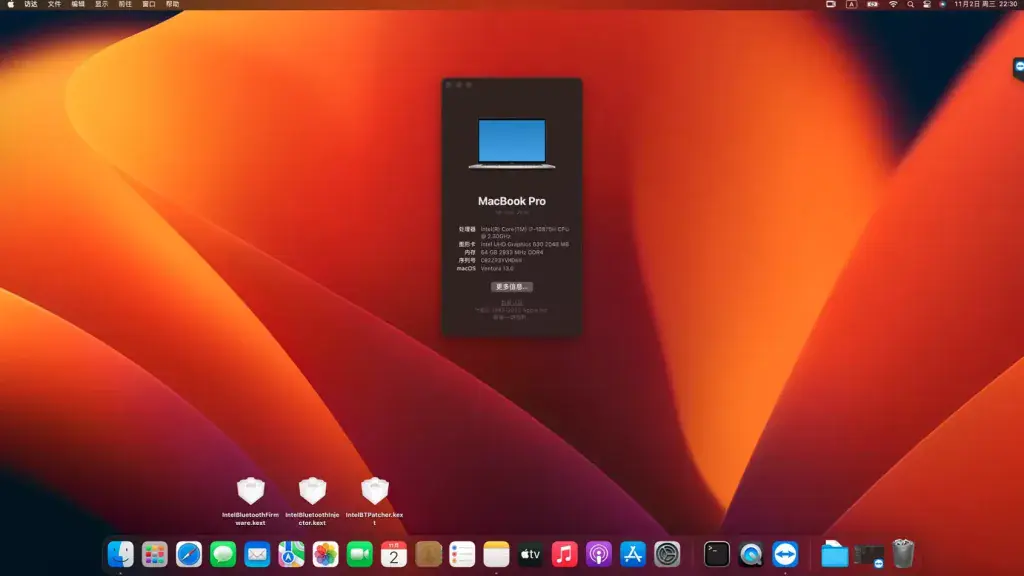Launch FaceTime from the Dock
The width and height of the screenshot is (1024, 576).
coord(360,554)
